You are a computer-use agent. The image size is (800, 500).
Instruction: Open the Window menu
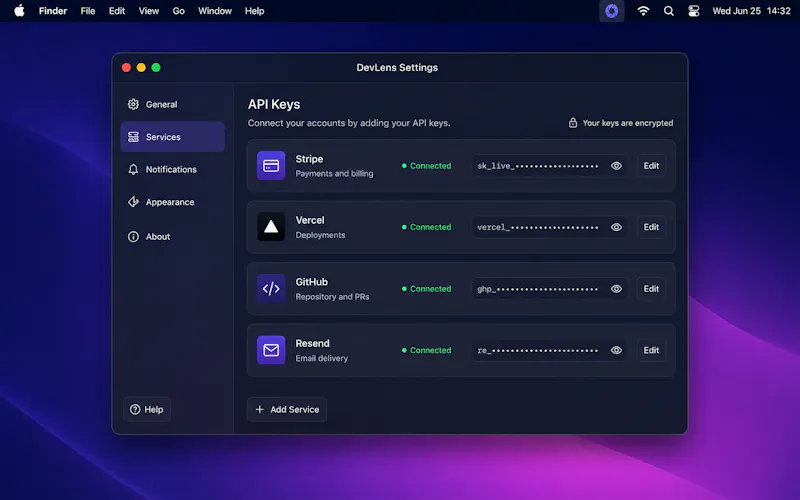pos(215,11)
